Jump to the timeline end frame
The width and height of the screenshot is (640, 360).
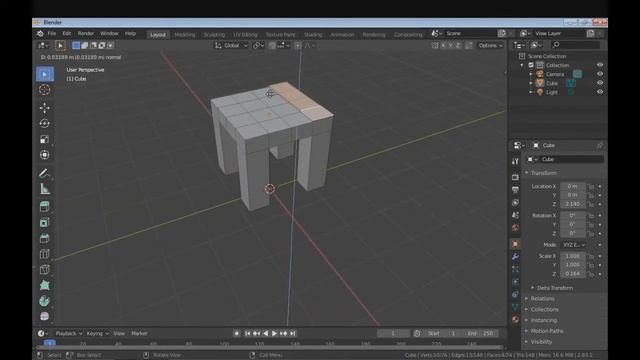coord(293,333)
